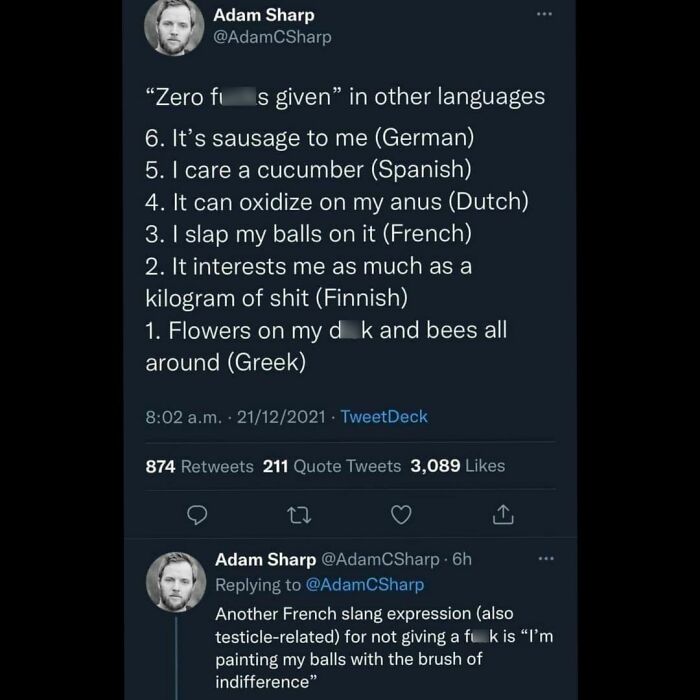
Task: Click Adam Sharp's avatar on the reply tweet
Action: click(x=175, y=581)
